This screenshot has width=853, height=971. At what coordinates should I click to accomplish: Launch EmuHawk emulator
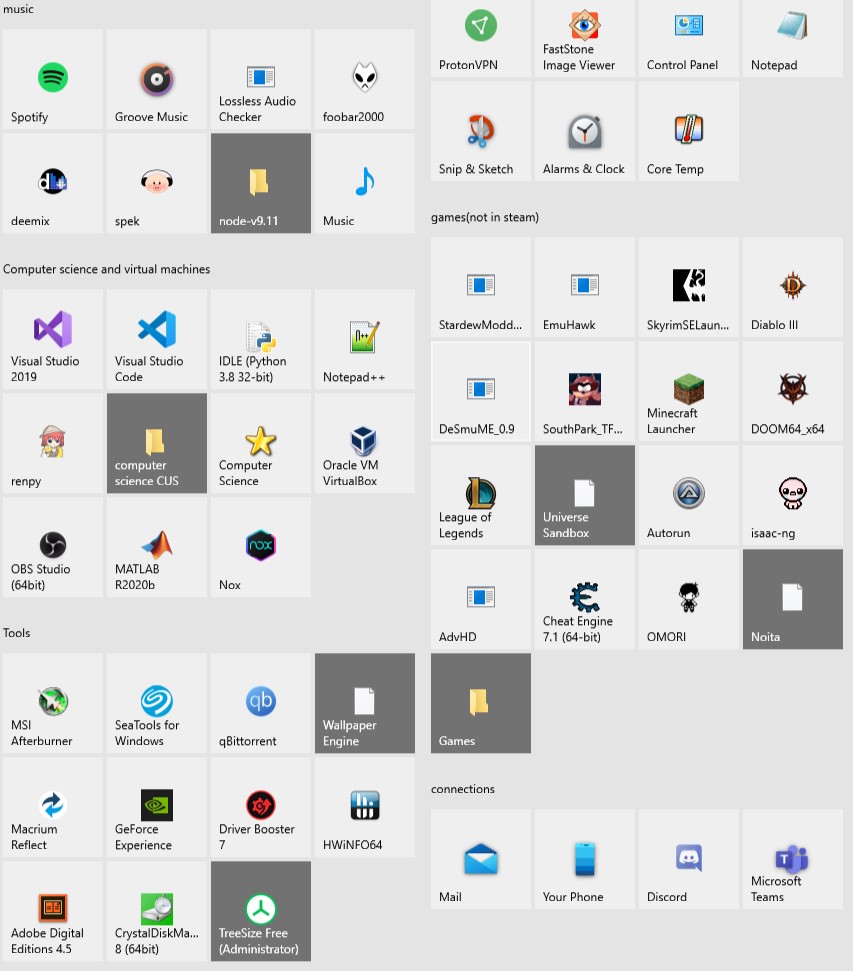(x=585, y=287)
